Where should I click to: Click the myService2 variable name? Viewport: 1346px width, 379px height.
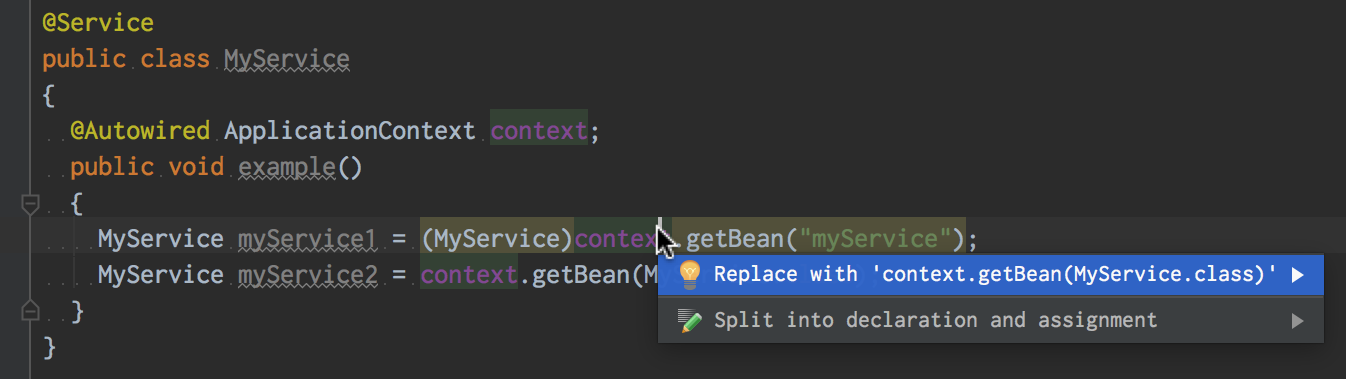point(308,274)
